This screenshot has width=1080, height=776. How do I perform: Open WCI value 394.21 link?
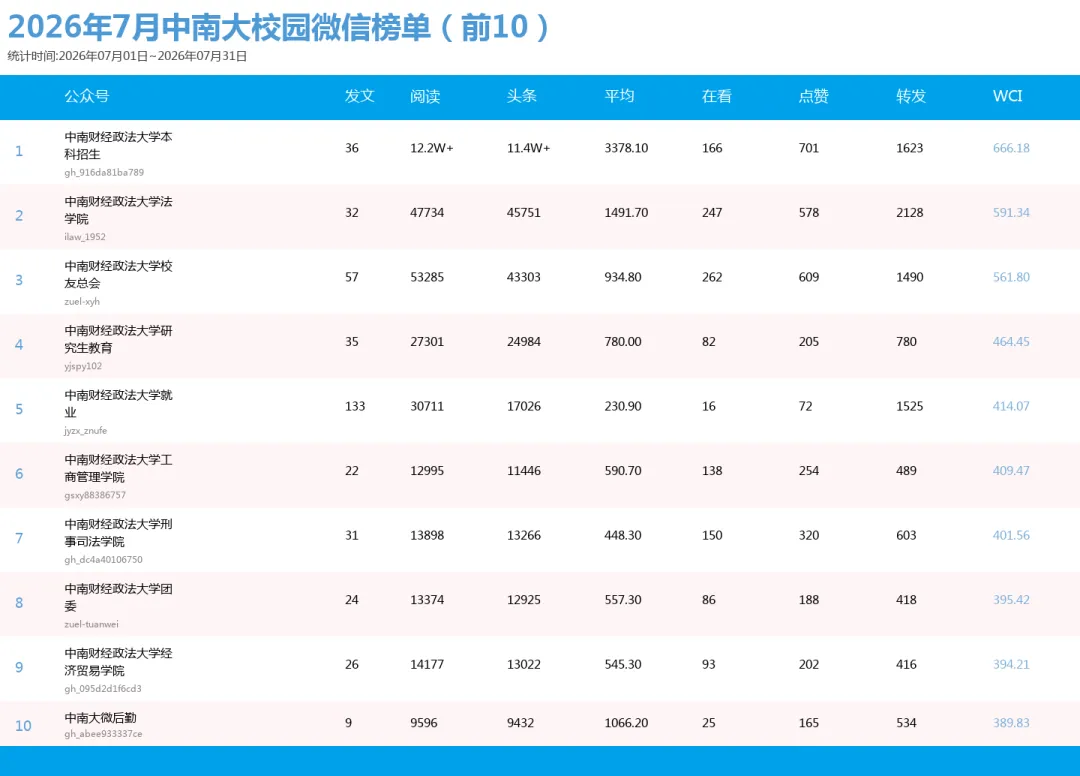[1011, 664]
